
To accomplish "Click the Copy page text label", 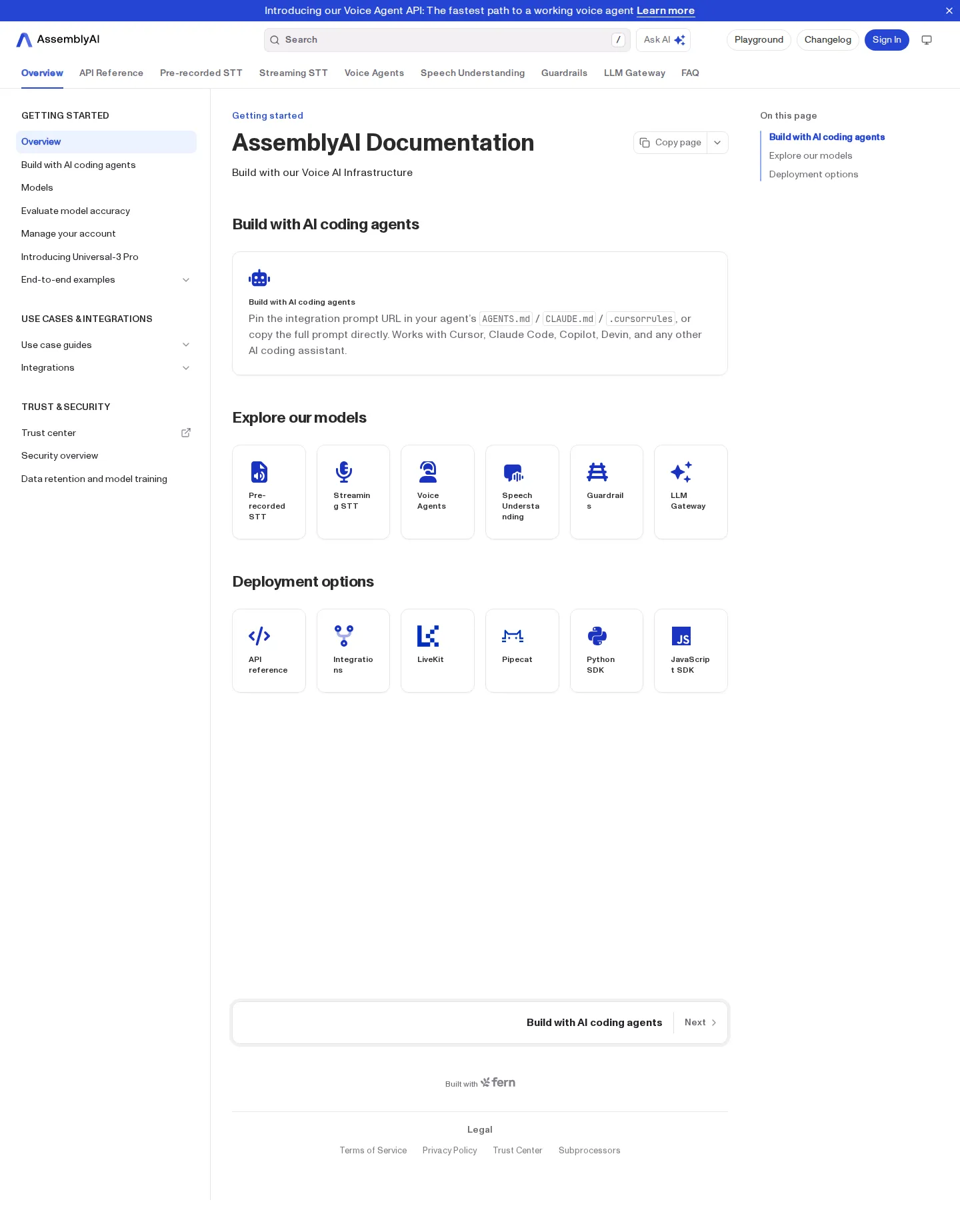I will coord(678,143).
